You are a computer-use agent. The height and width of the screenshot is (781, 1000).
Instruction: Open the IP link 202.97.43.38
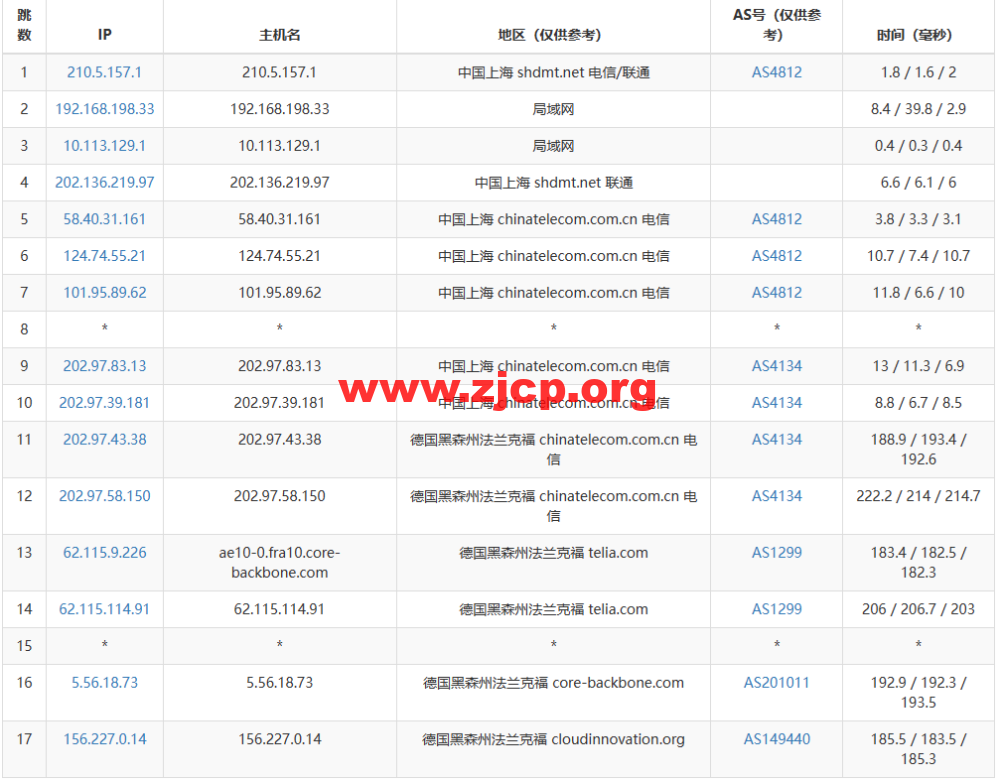(105, 439)
